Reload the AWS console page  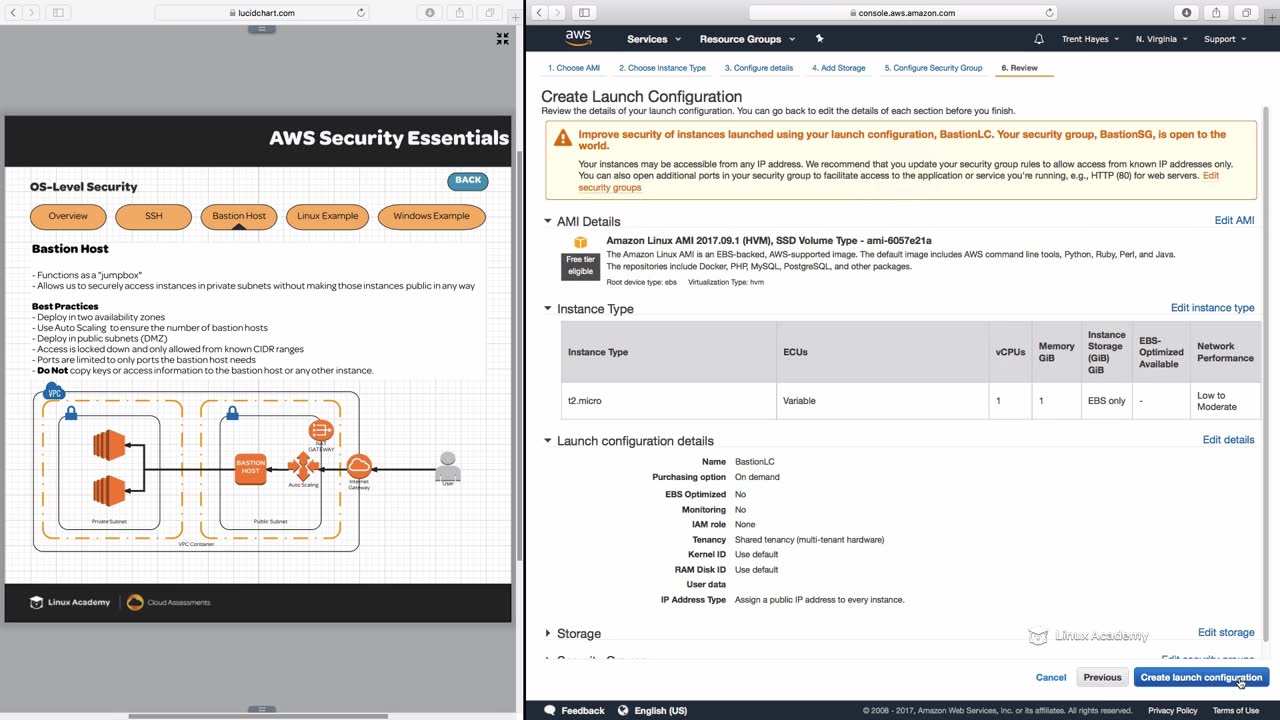[1049, 13]
